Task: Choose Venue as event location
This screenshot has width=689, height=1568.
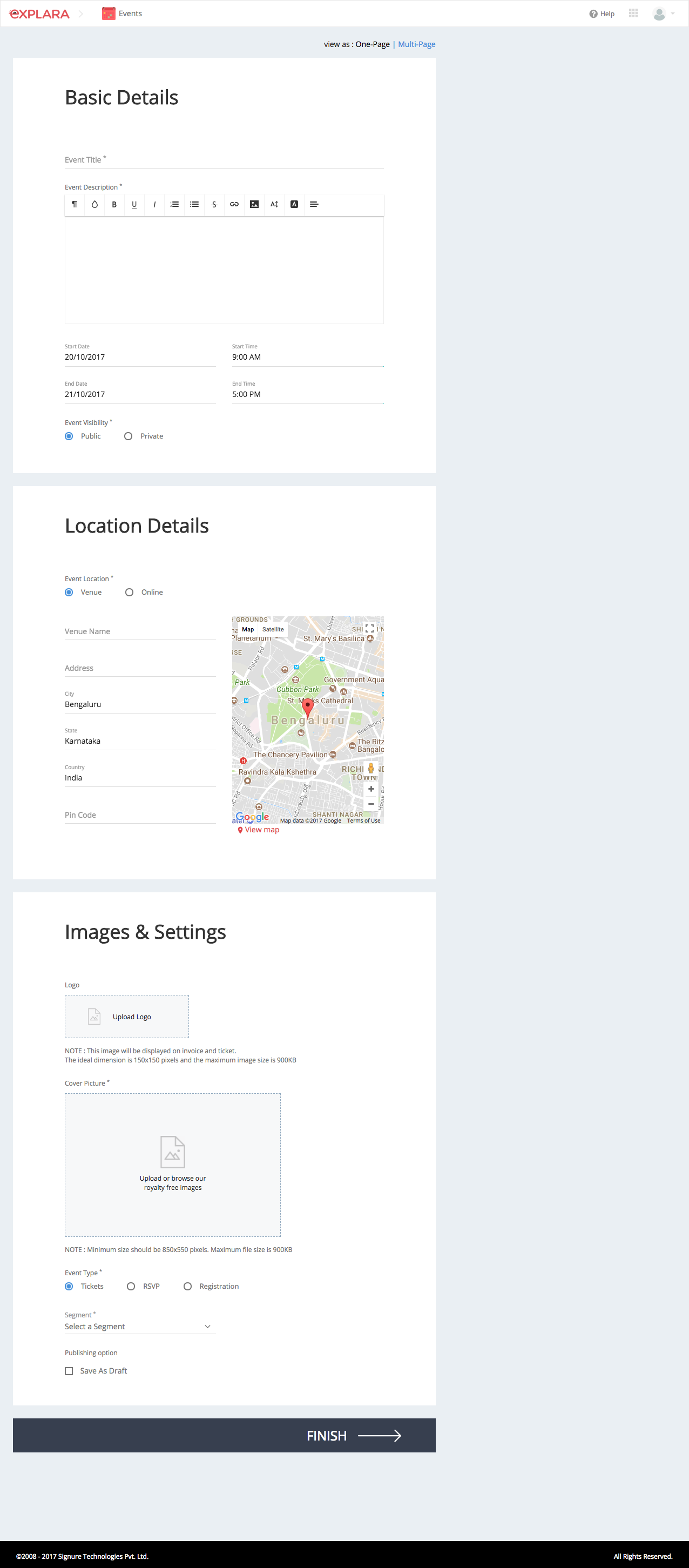Action: (x=69, y=593)
